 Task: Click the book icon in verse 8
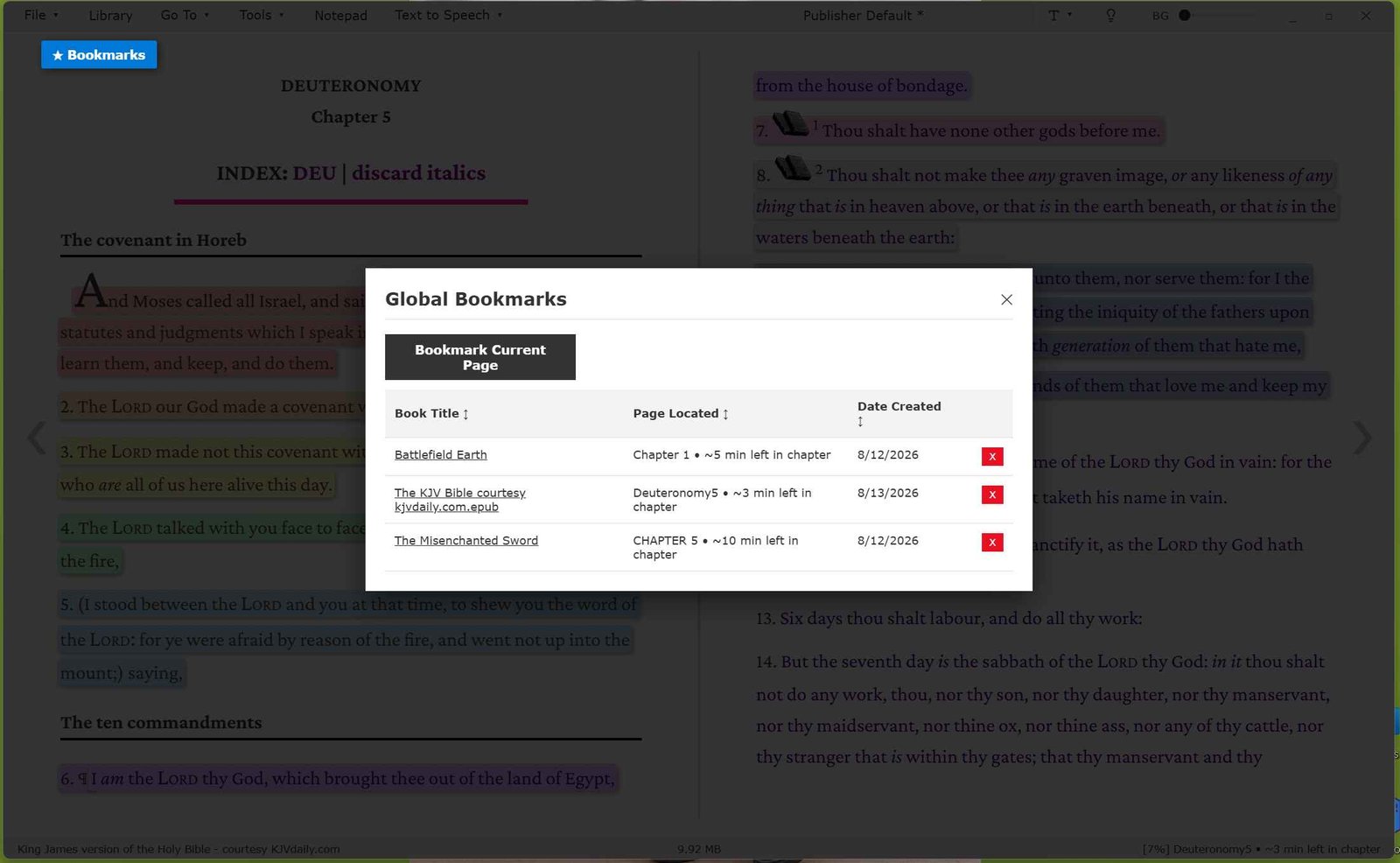point(793,167)
